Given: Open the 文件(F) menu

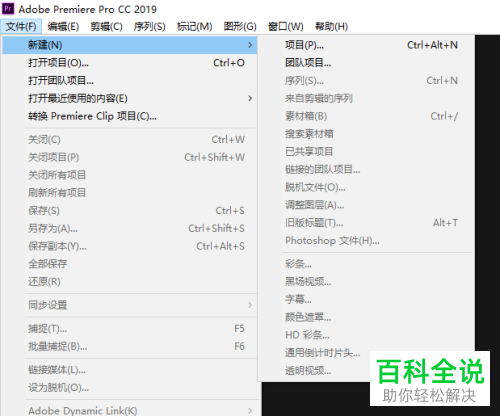Looking at the screenshot, I should click(21, 26).
